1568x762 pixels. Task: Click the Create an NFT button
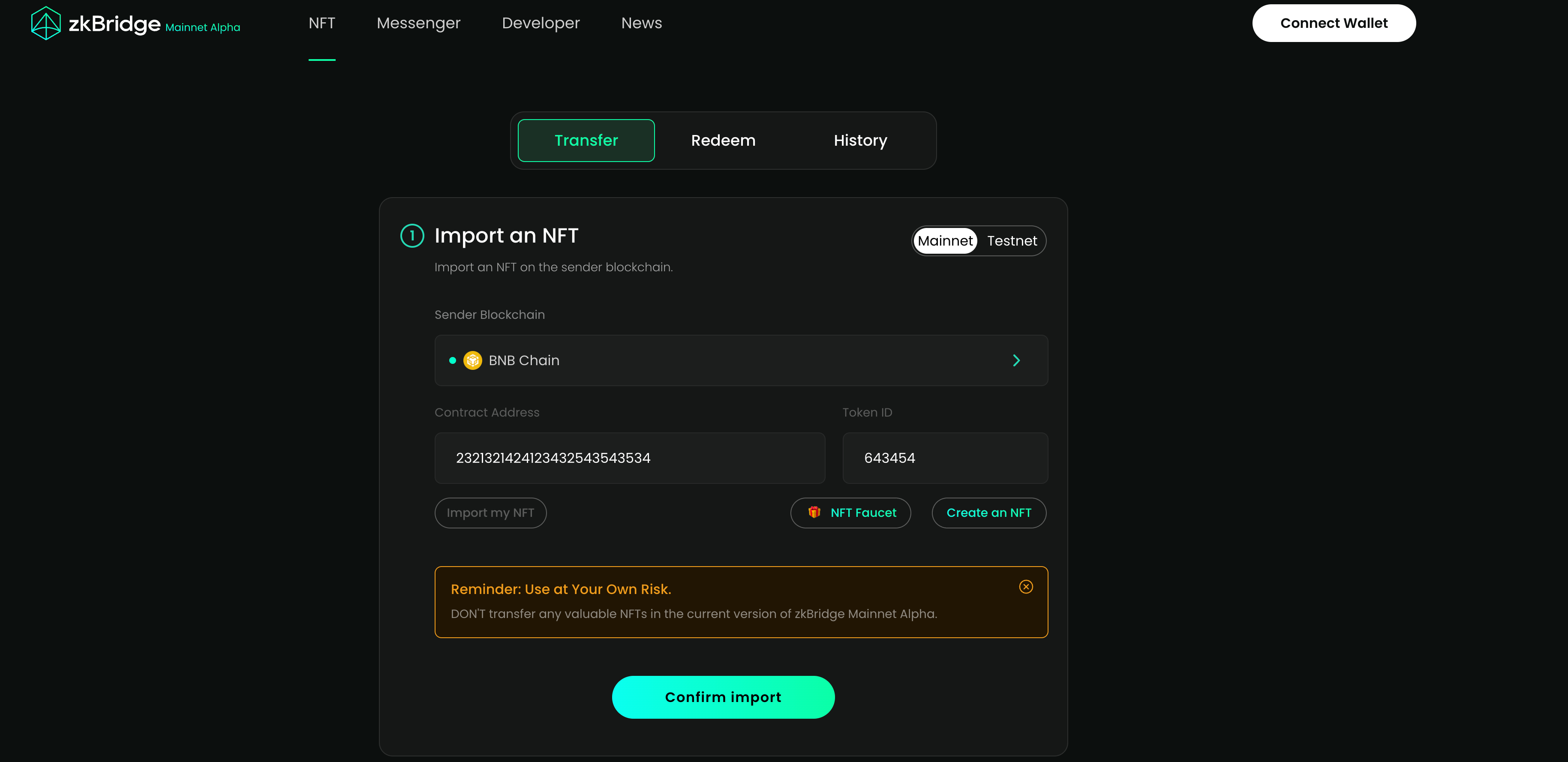pos(988,513)
